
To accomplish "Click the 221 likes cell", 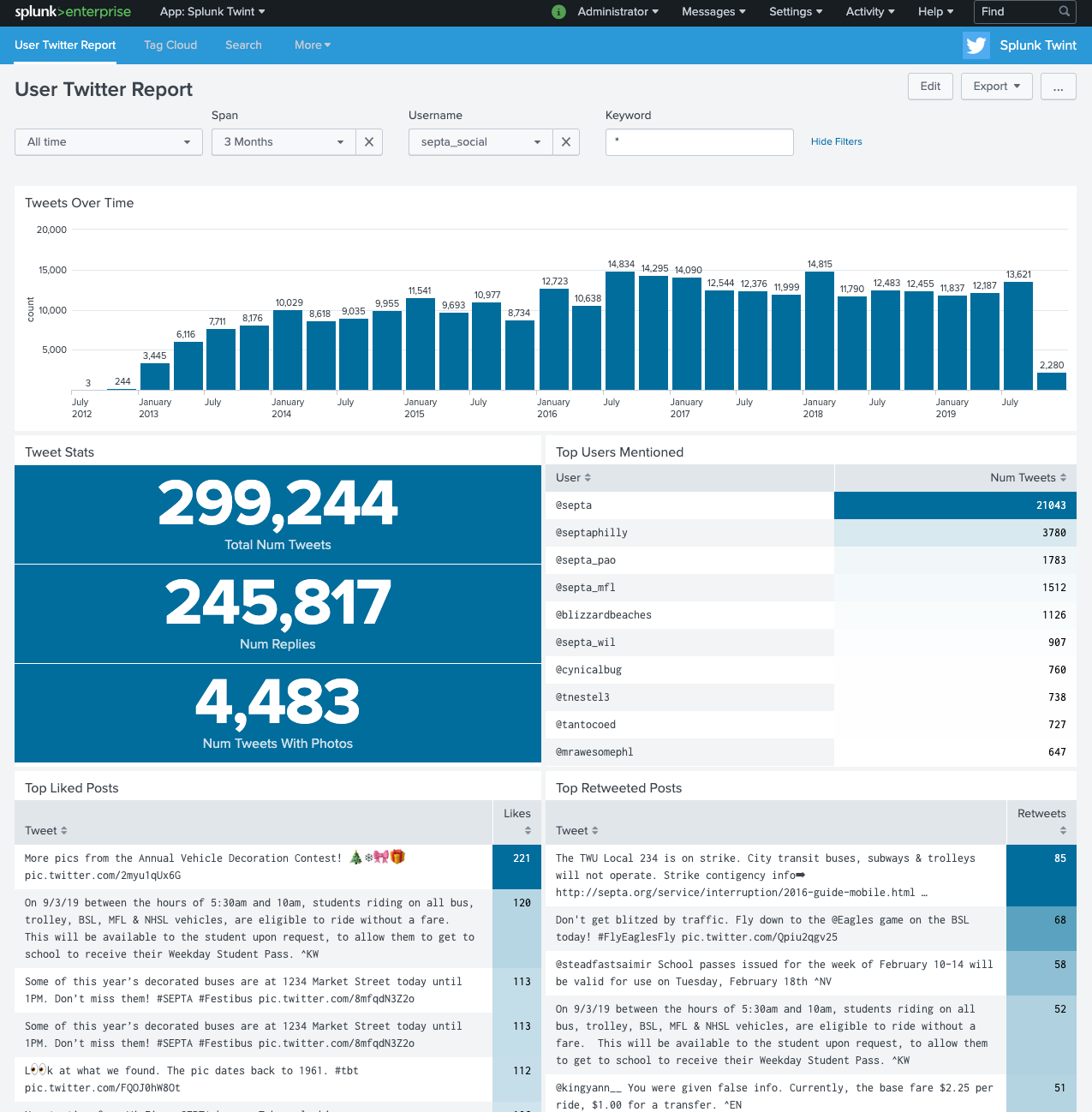I will click(517, 867).
